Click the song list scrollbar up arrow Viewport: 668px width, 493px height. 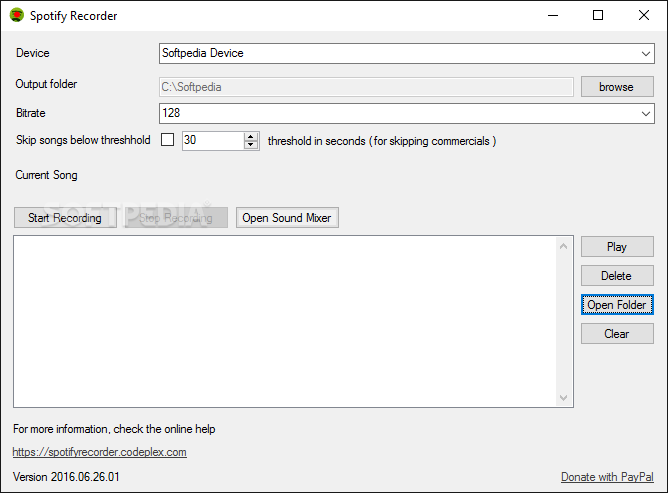pos(563,246)
